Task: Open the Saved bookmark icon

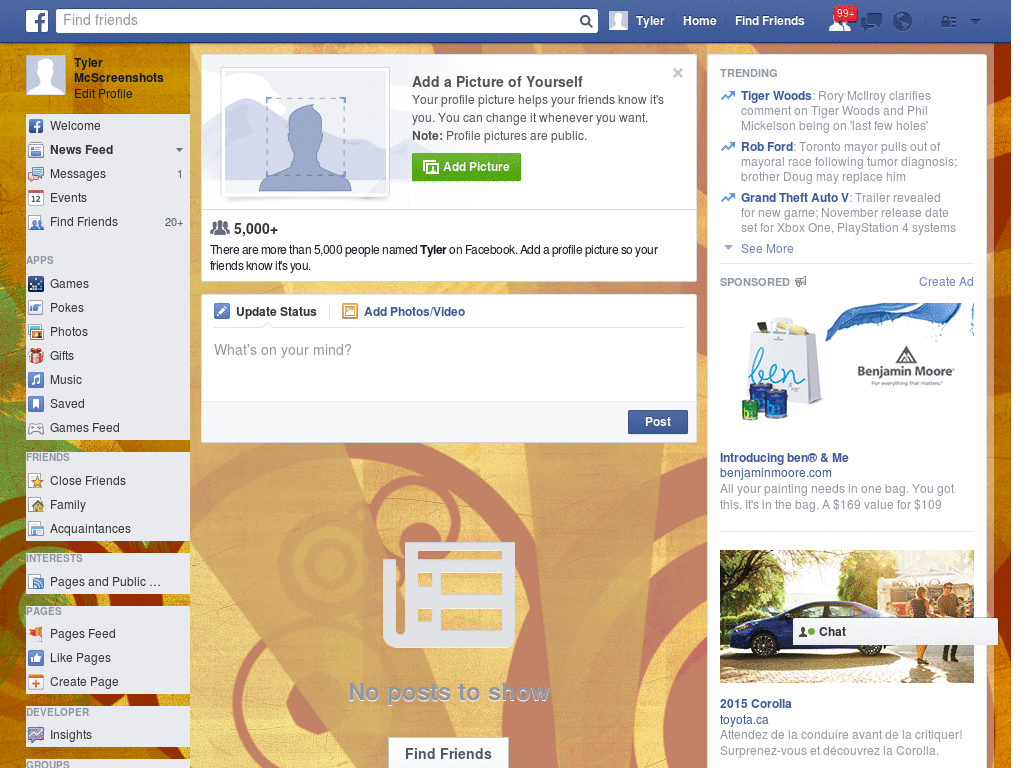Action: (x=36, y=404)
